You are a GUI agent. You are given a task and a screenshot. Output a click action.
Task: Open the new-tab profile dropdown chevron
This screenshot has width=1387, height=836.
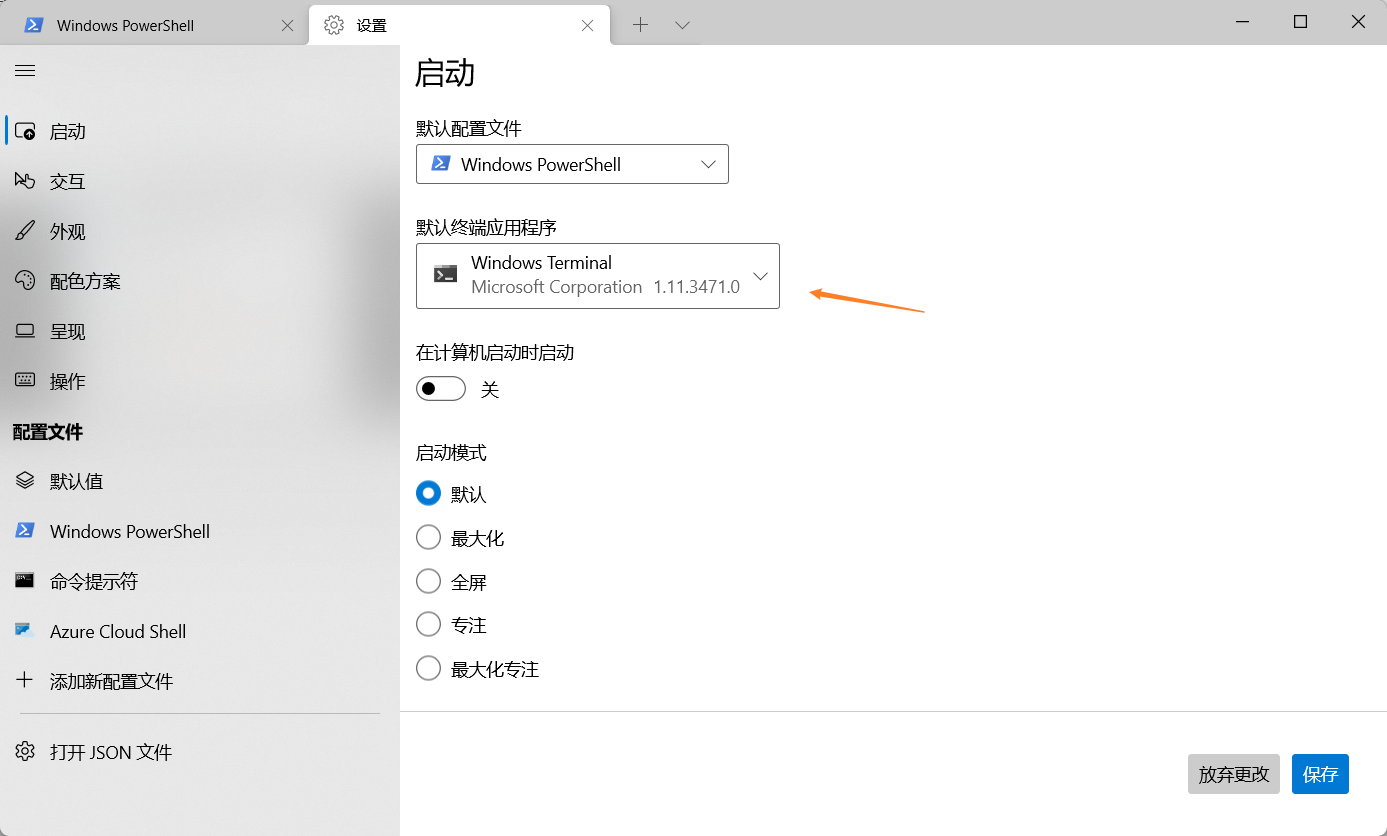tap(683, 25)
